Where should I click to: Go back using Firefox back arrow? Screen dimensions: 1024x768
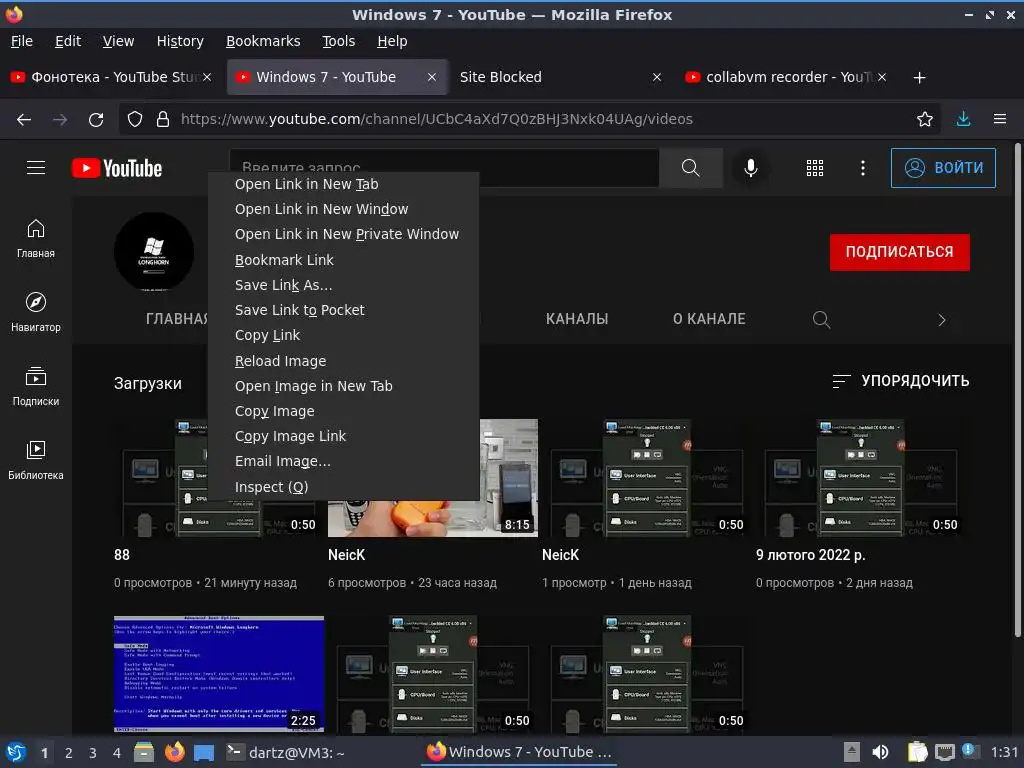tap(24, 120)
